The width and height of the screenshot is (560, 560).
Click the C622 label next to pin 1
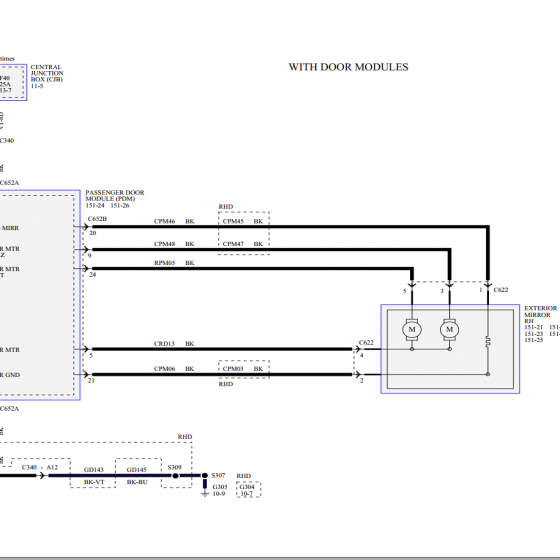[501, 290]
